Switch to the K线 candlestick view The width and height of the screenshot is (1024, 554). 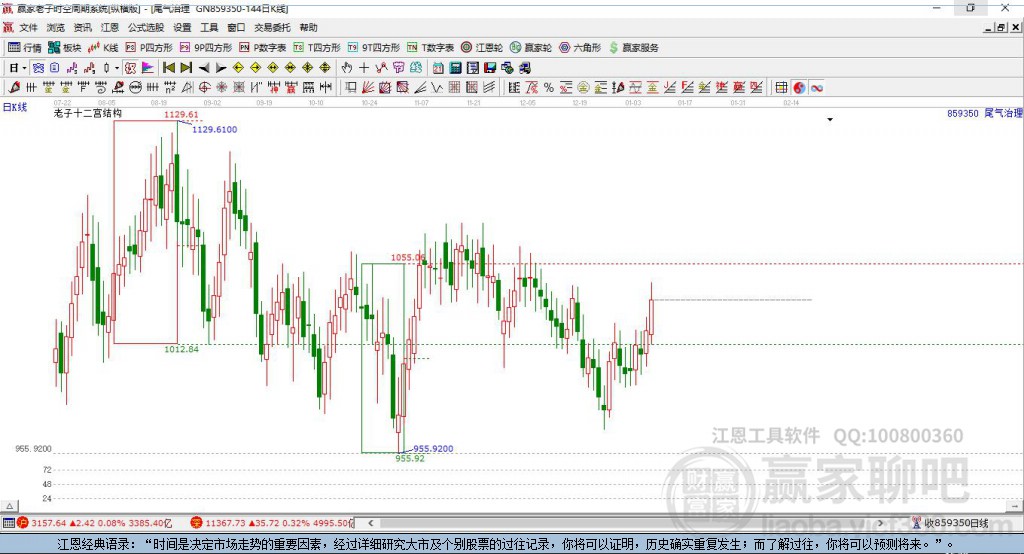tap(103, 48)
